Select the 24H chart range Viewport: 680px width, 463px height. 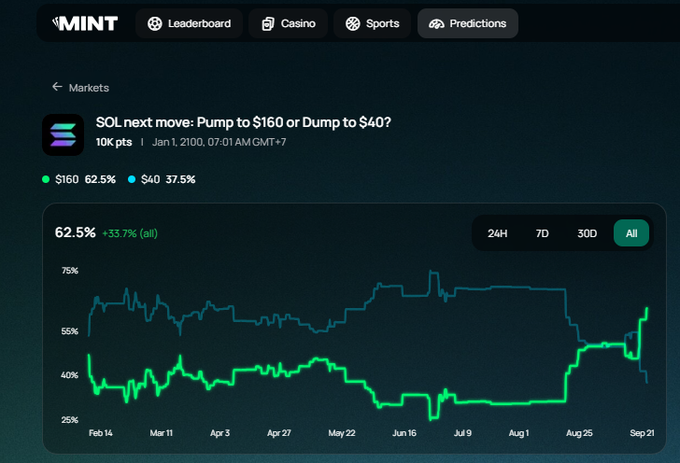(x=497, y=233)
